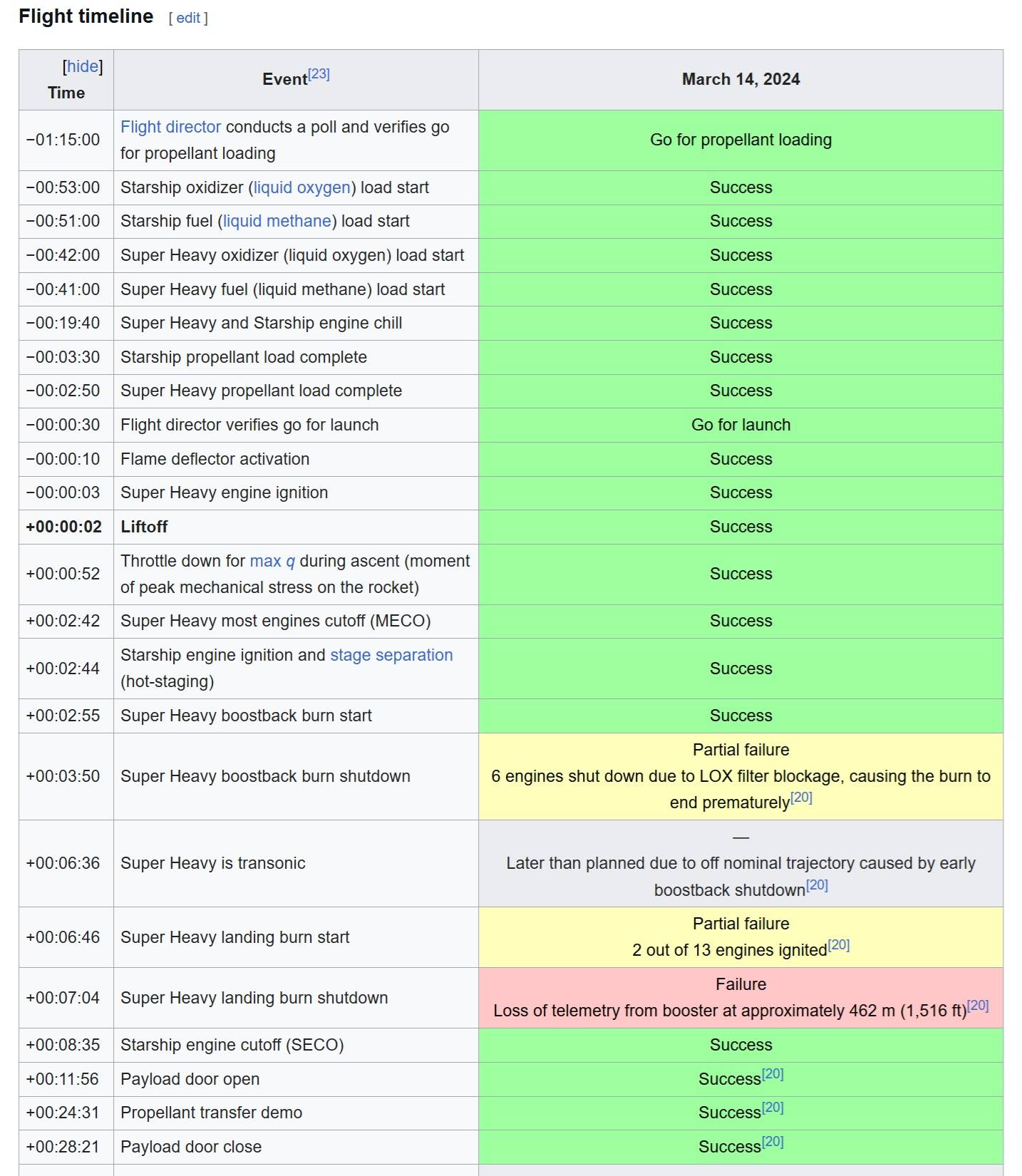Click 'Partial failure' in boostback burn shutdown row
This screenshot has width=1022, height=1176.
tap(740, 750)
